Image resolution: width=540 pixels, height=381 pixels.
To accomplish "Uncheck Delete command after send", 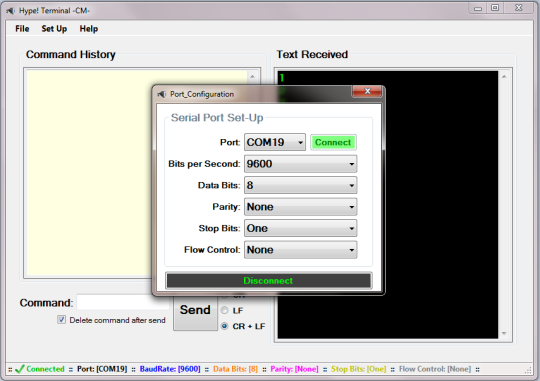I will [61, 320].
